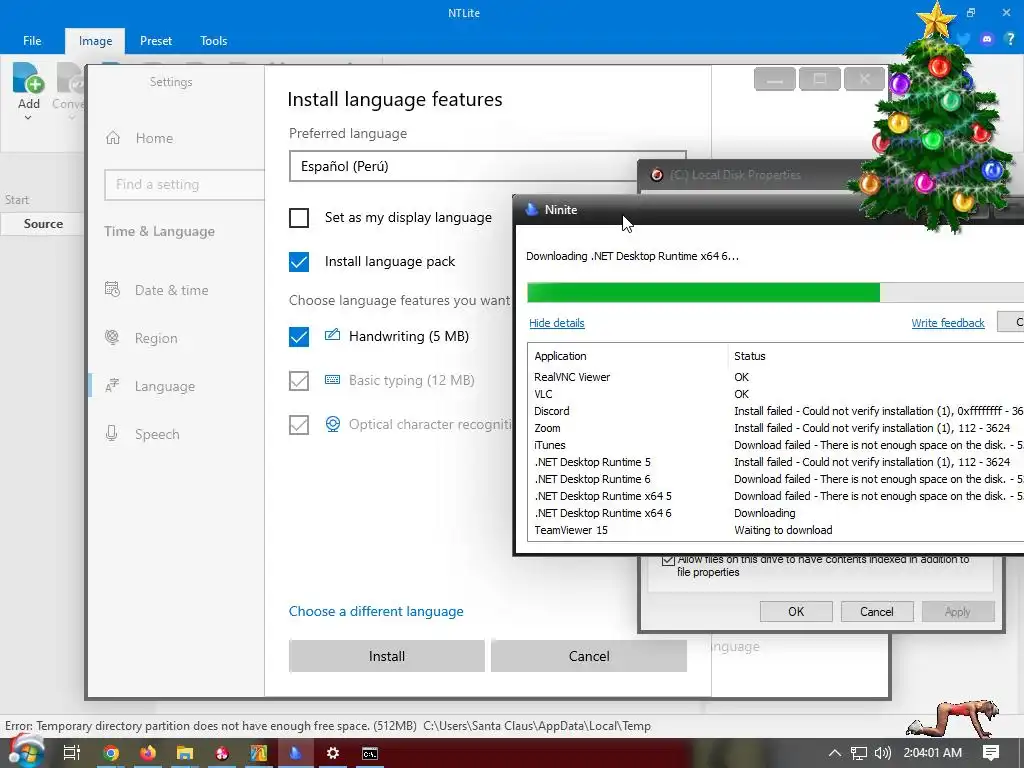Viewport: 1024px width, 768px height.
Task: Open the File menu in NTLite
Action: (x=32, y=40)
